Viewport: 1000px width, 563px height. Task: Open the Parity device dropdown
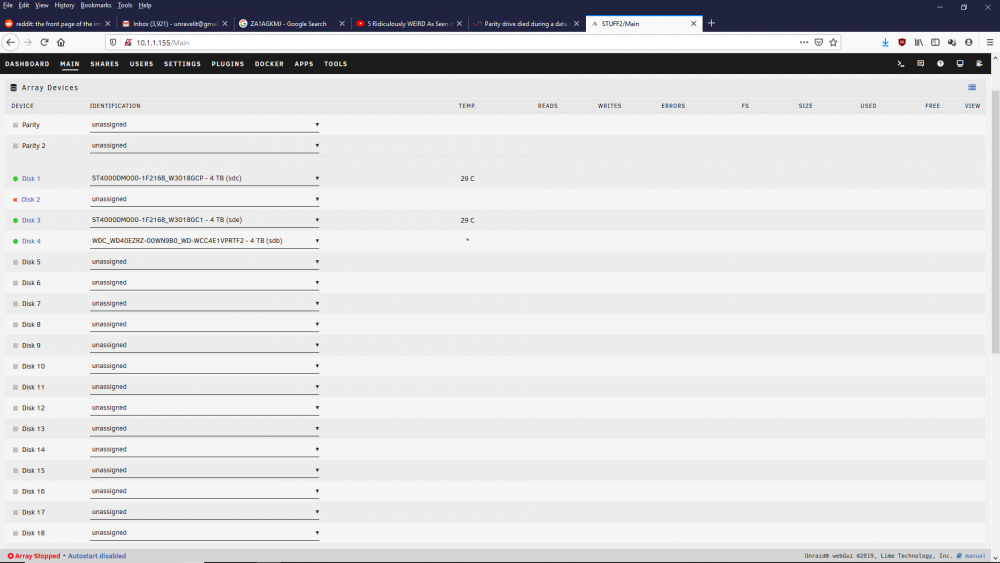[204, 125]
